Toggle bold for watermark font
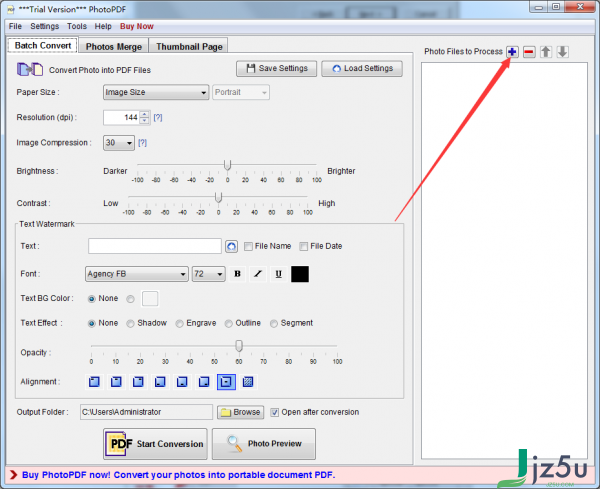 pos(237,274)
